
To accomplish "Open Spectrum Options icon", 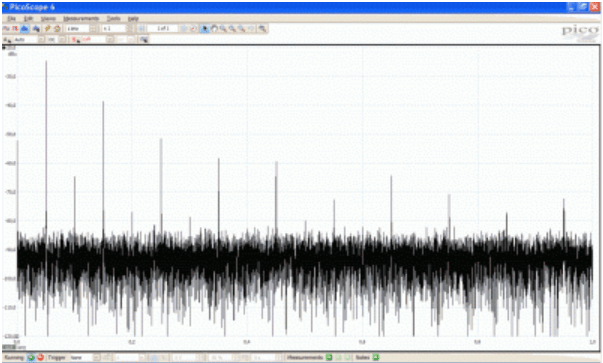I will 36,29.
